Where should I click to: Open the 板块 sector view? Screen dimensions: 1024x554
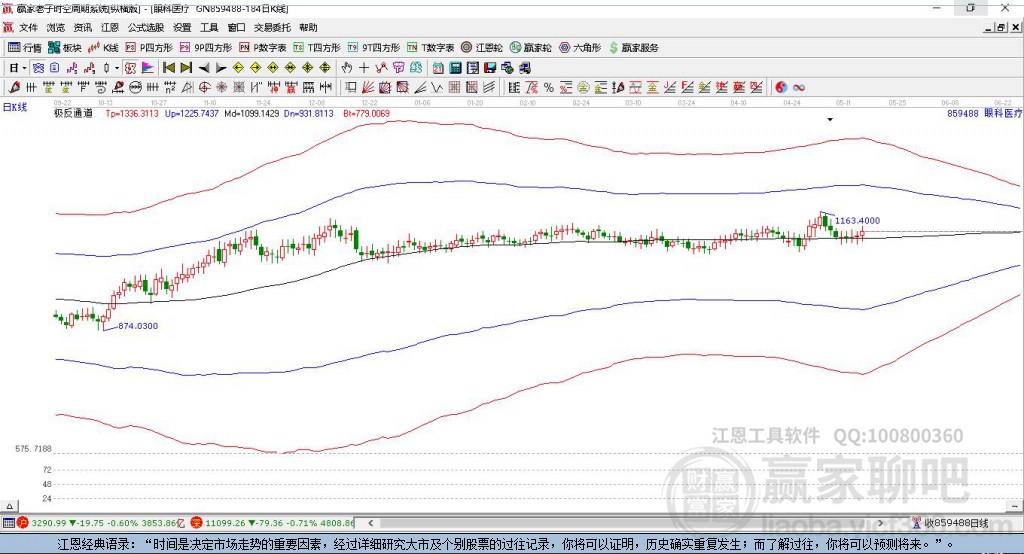click(x=65, y=48)
